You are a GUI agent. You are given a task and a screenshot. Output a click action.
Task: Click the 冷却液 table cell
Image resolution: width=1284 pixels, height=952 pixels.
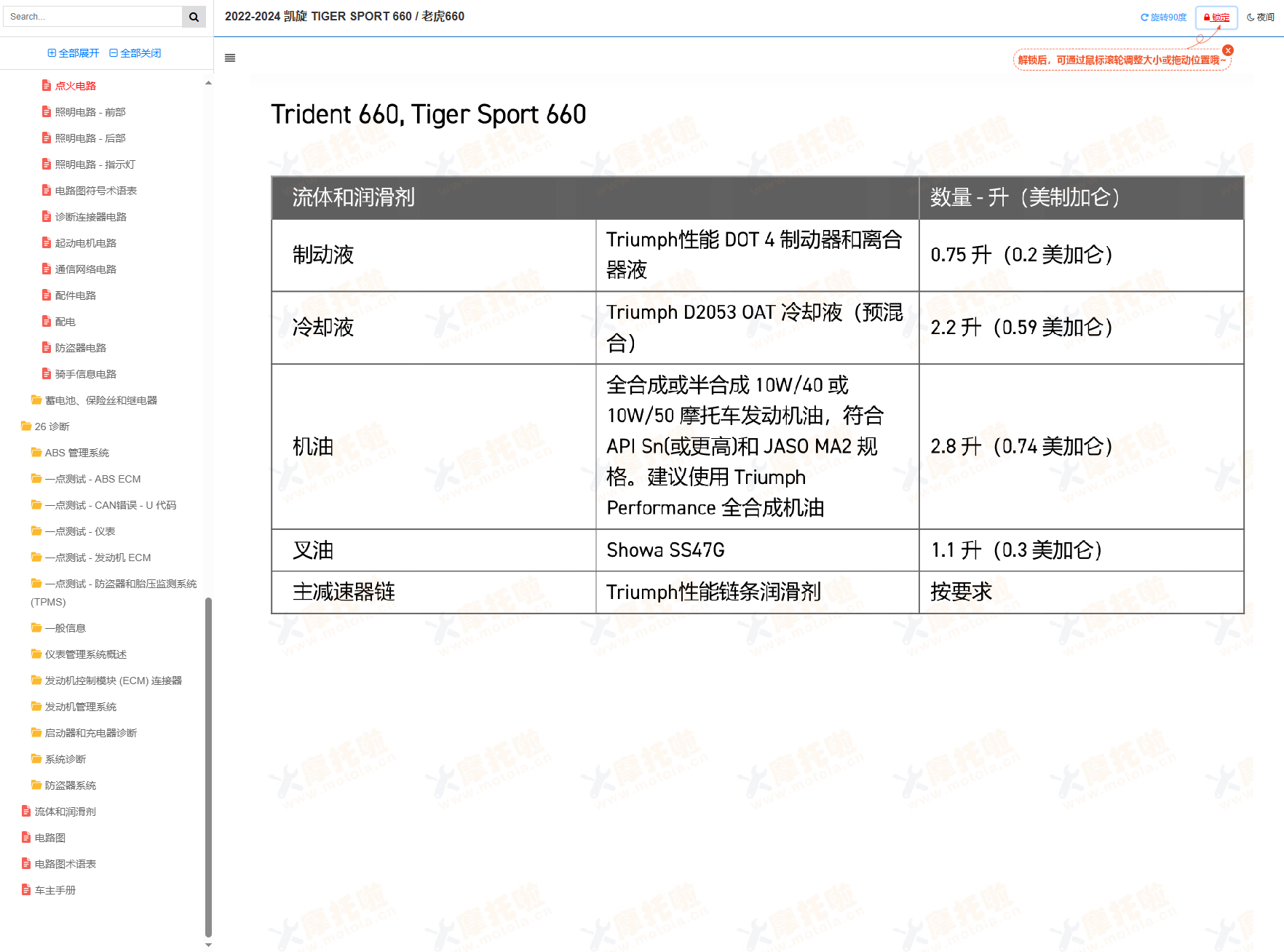(x=434, y=328)
